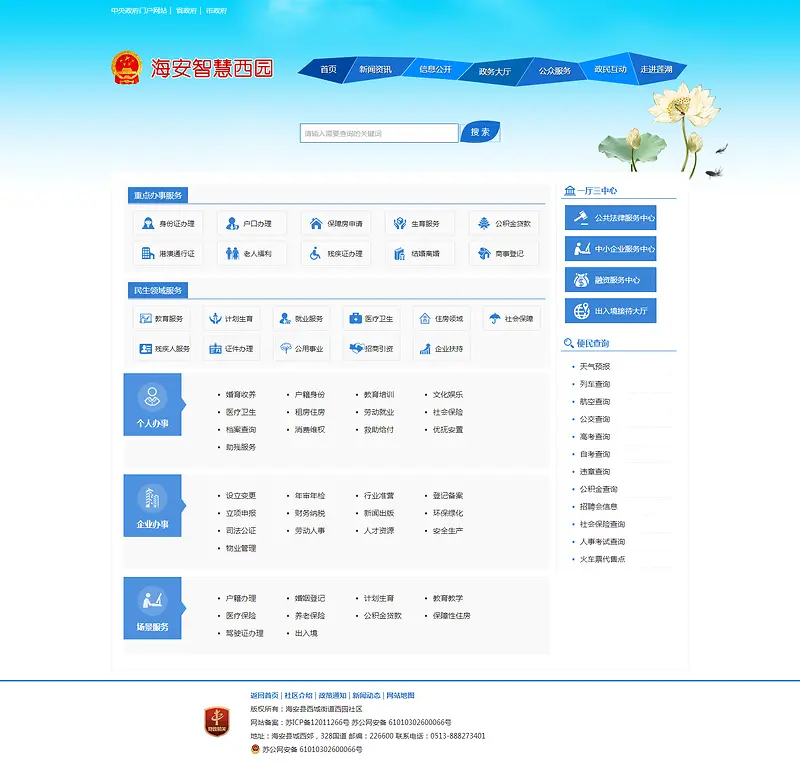Select the 保障房申请 house icon
The height and width of the screenshot is (763, 800).
tap(316, 224)
